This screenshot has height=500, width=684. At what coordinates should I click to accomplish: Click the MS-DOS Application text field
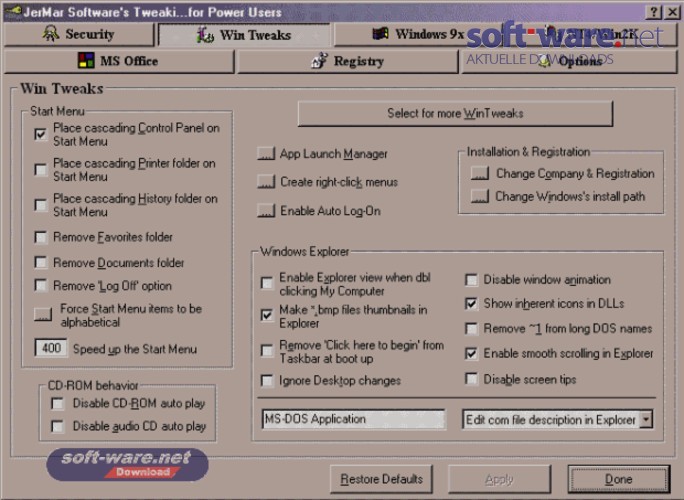coord(353,419)
